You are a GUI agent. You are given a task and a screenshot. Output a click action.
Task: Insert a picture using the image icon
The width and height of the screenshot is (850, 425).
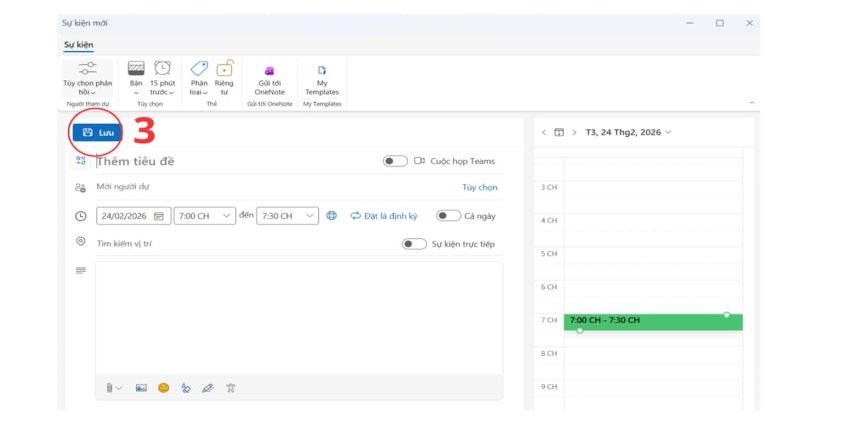[x=141, y=388]
